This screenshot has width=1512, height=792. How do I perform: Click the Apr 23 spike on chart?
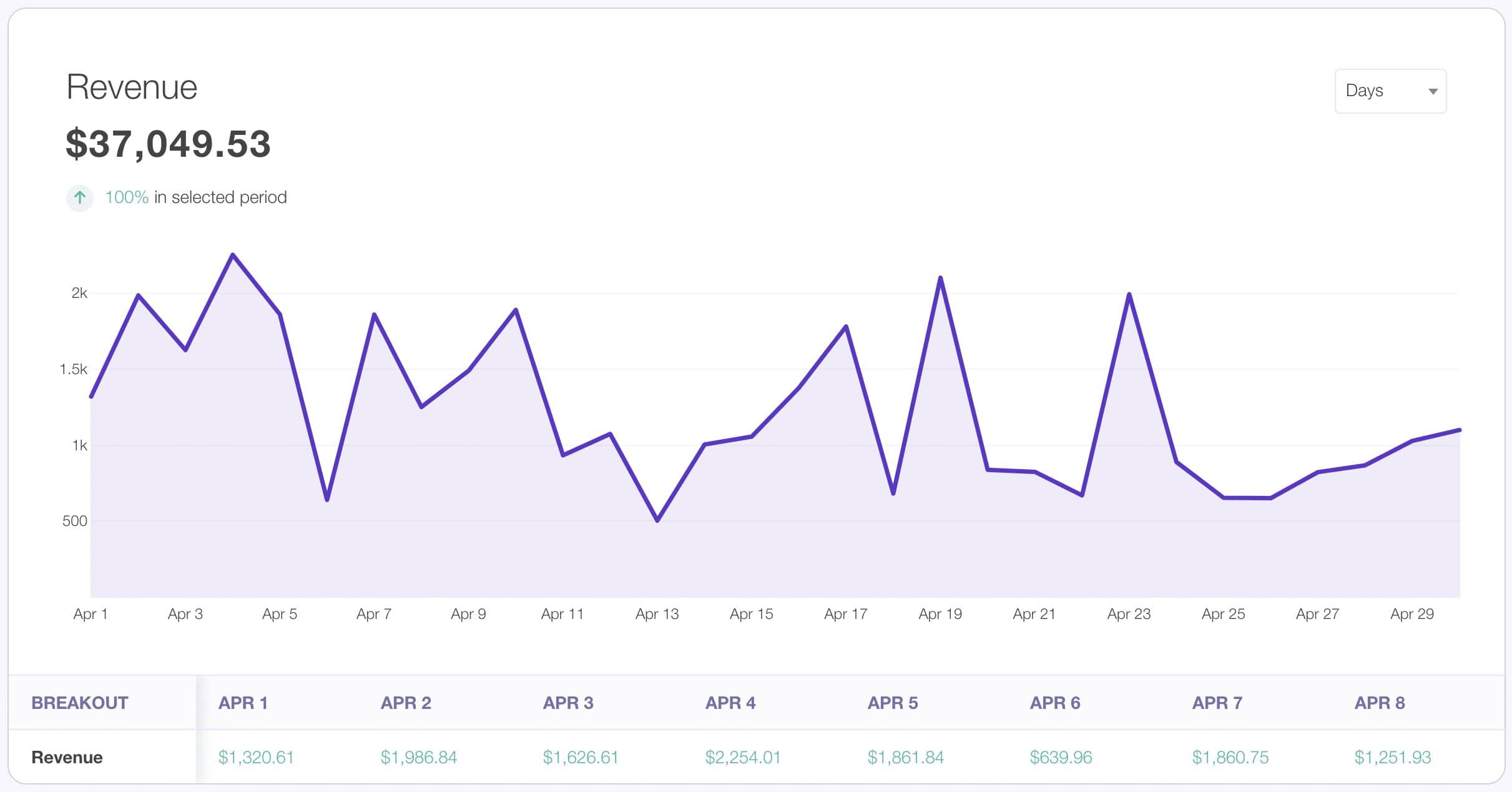coord(1129,294)
